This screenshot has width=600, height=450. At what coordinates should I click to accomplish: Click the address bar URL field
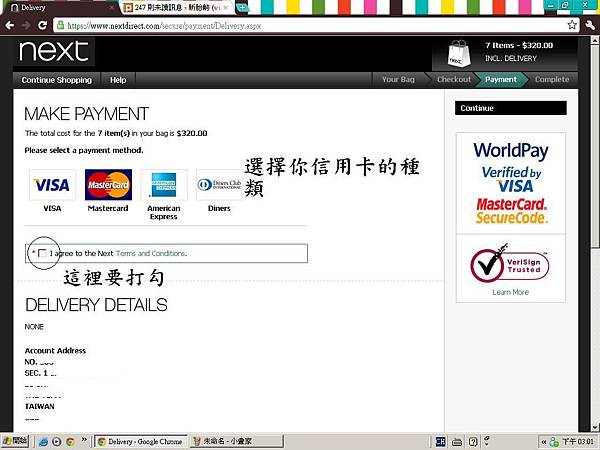click(x=311, y=26)
